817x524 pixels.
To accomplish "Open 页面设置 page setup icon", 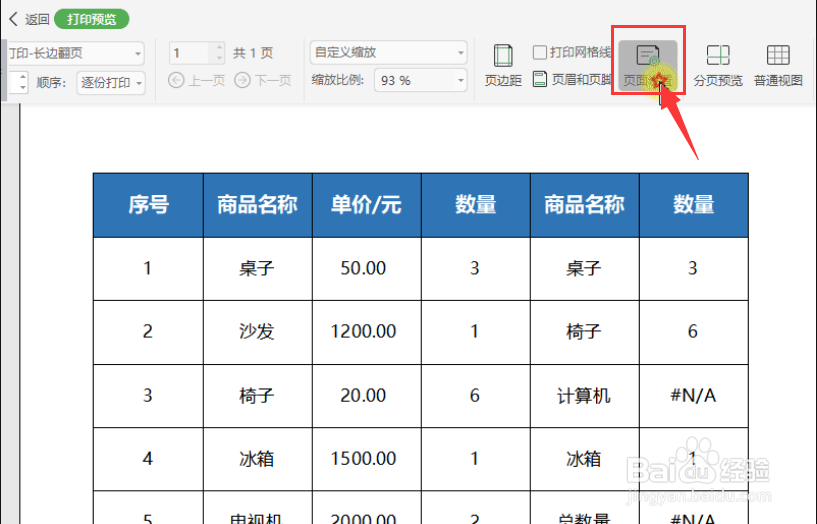I will click(x=648, y=65).
